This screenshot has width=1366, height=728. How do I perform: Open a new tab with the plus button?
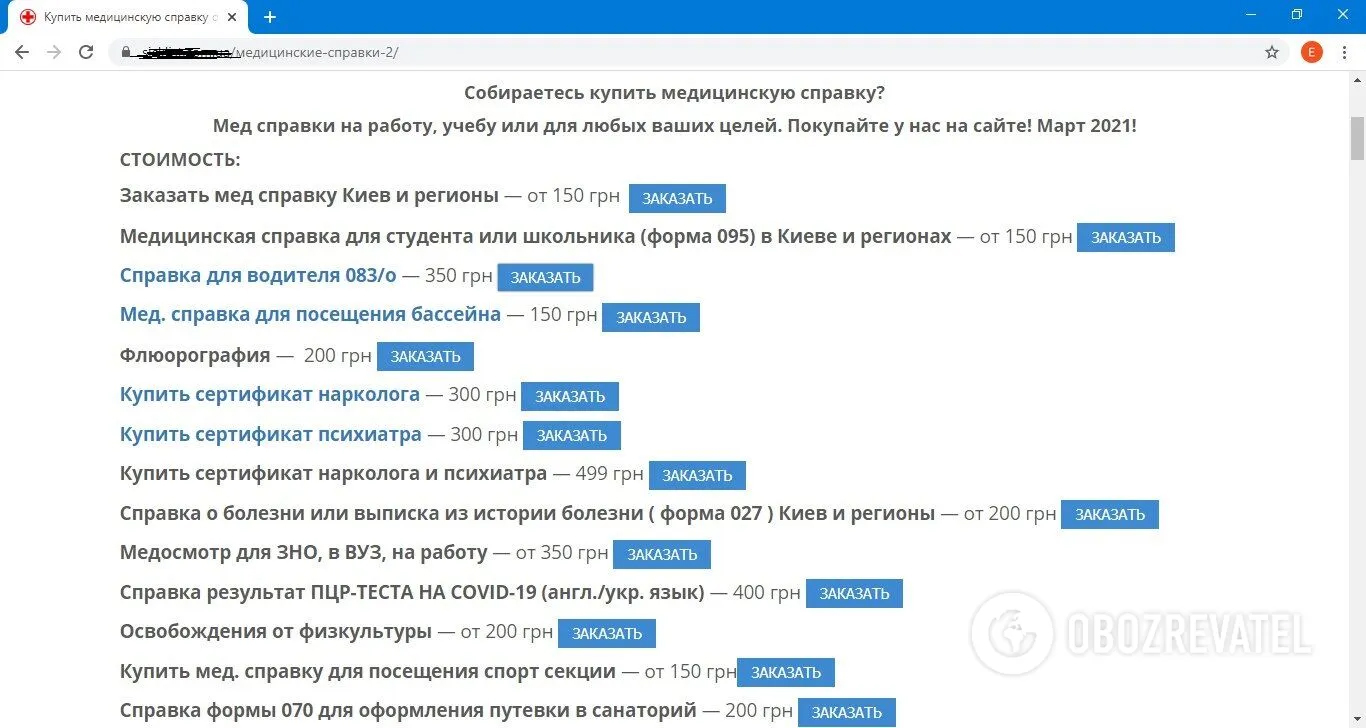[x=270, y=17]
